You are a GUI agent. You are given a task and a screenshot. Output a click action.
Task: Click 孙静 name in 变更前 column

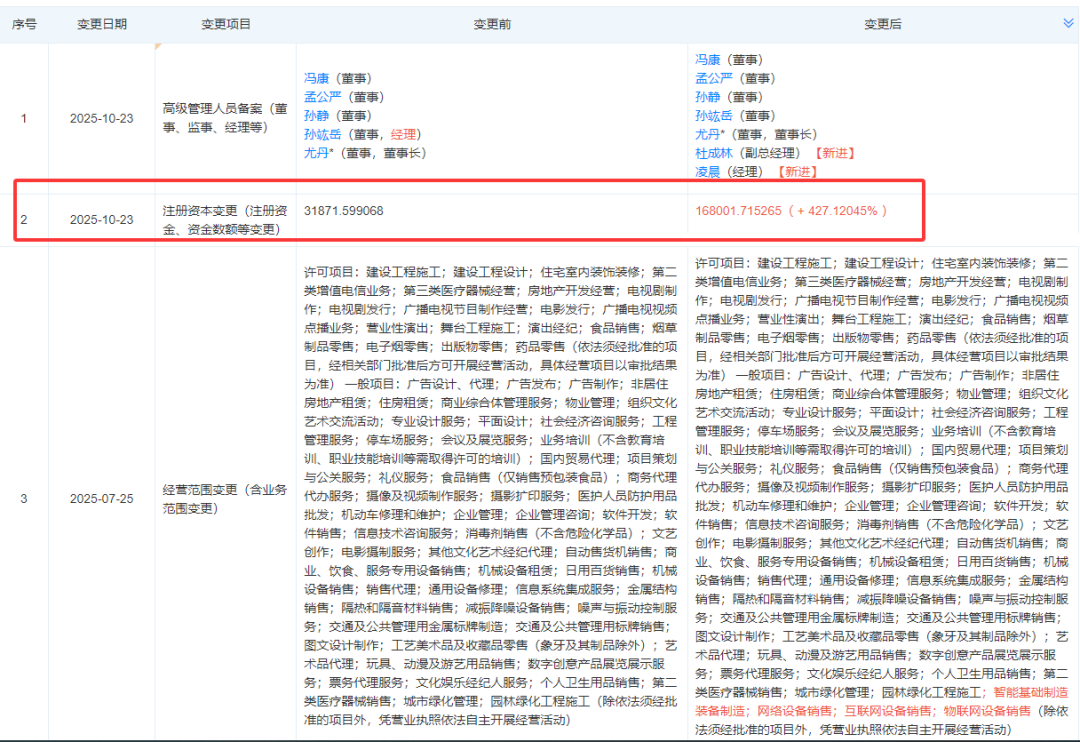[x=317, y=115]
